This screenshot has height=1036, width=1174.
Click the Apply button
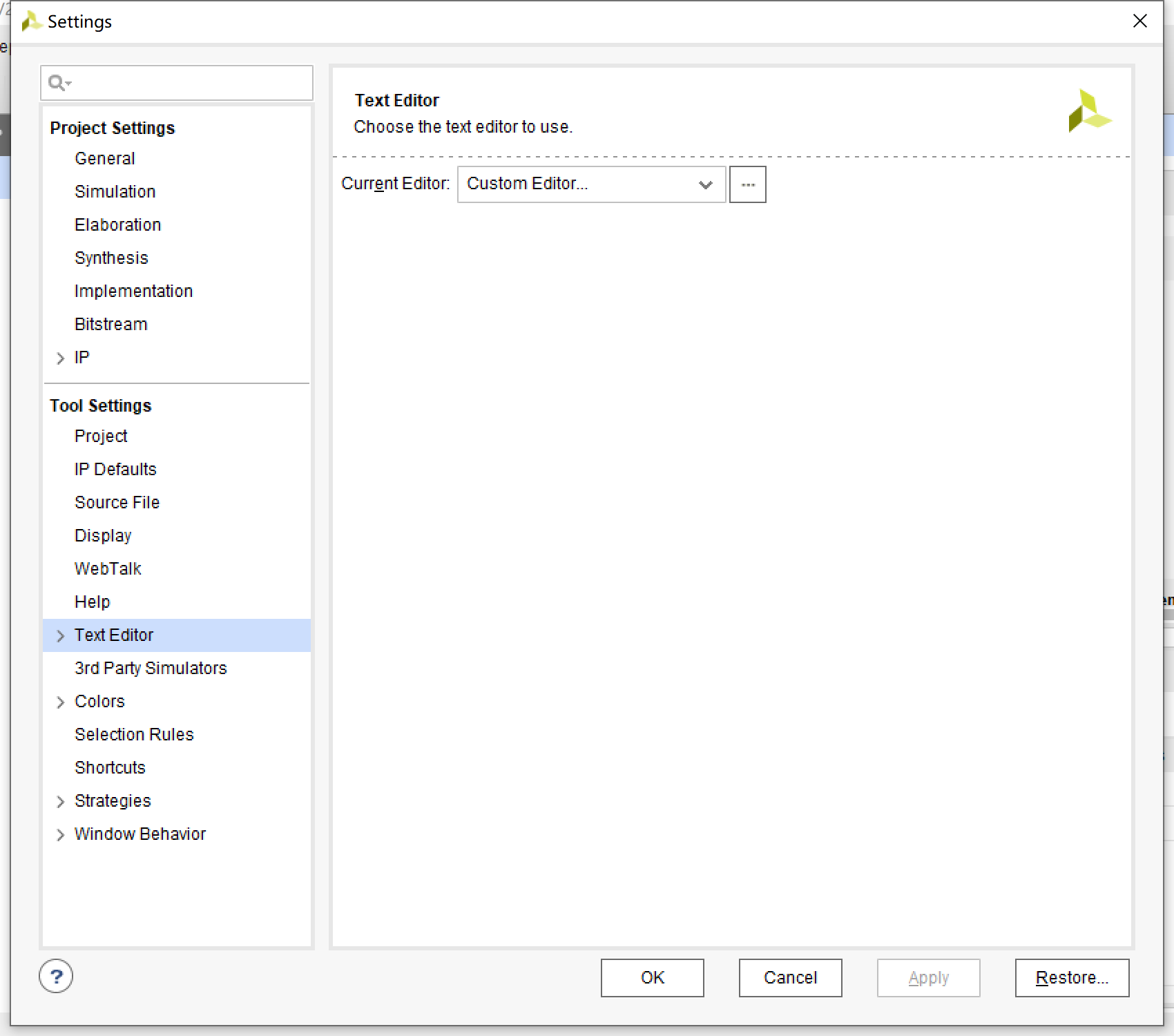tap(929, 977)
